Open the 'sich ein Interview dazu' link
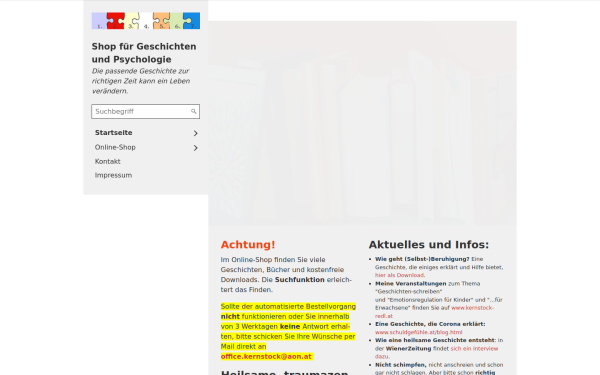600x375 pixels. click(x=437, y=352)
